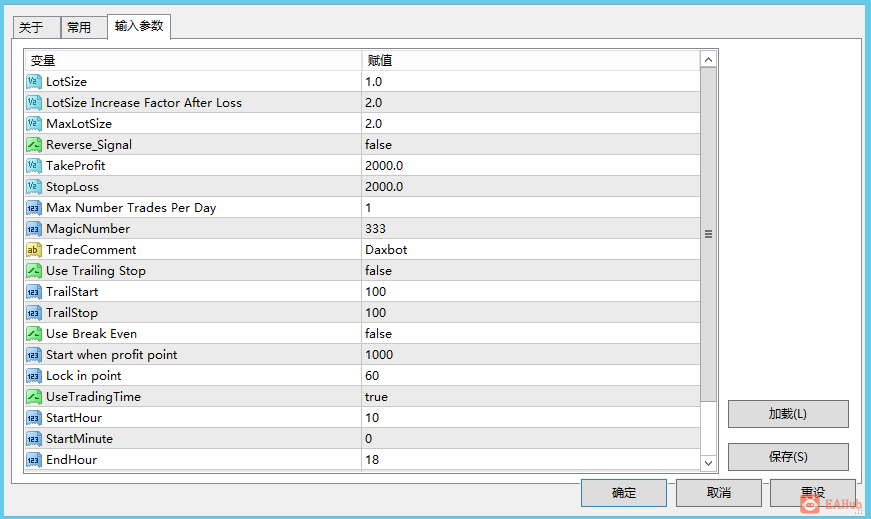This screenshot has width=871, height=519.
Task: Click the string icon beside TradeComment
Action: click(x=34, y=250)
